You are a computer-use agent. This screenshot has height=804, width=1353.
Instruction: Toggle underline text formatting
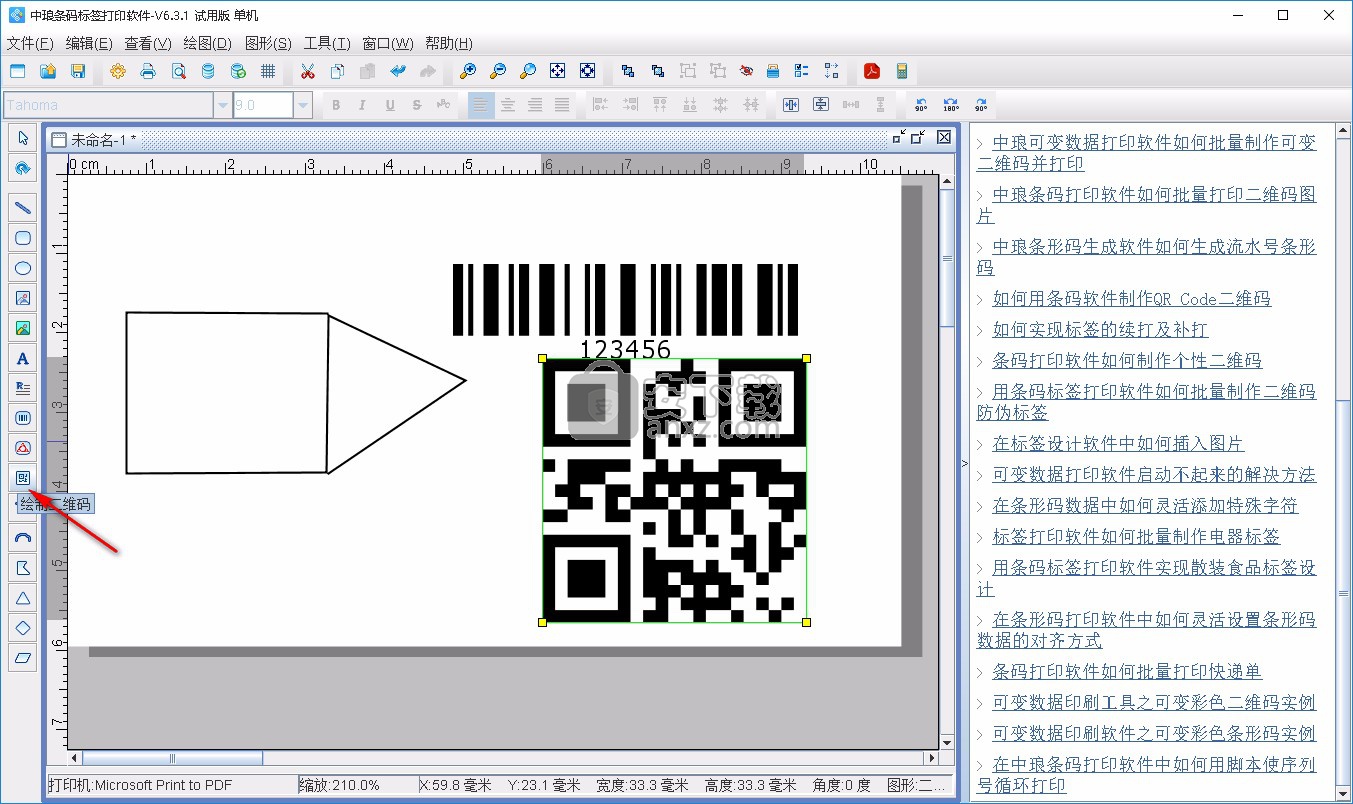pos(390,105)
